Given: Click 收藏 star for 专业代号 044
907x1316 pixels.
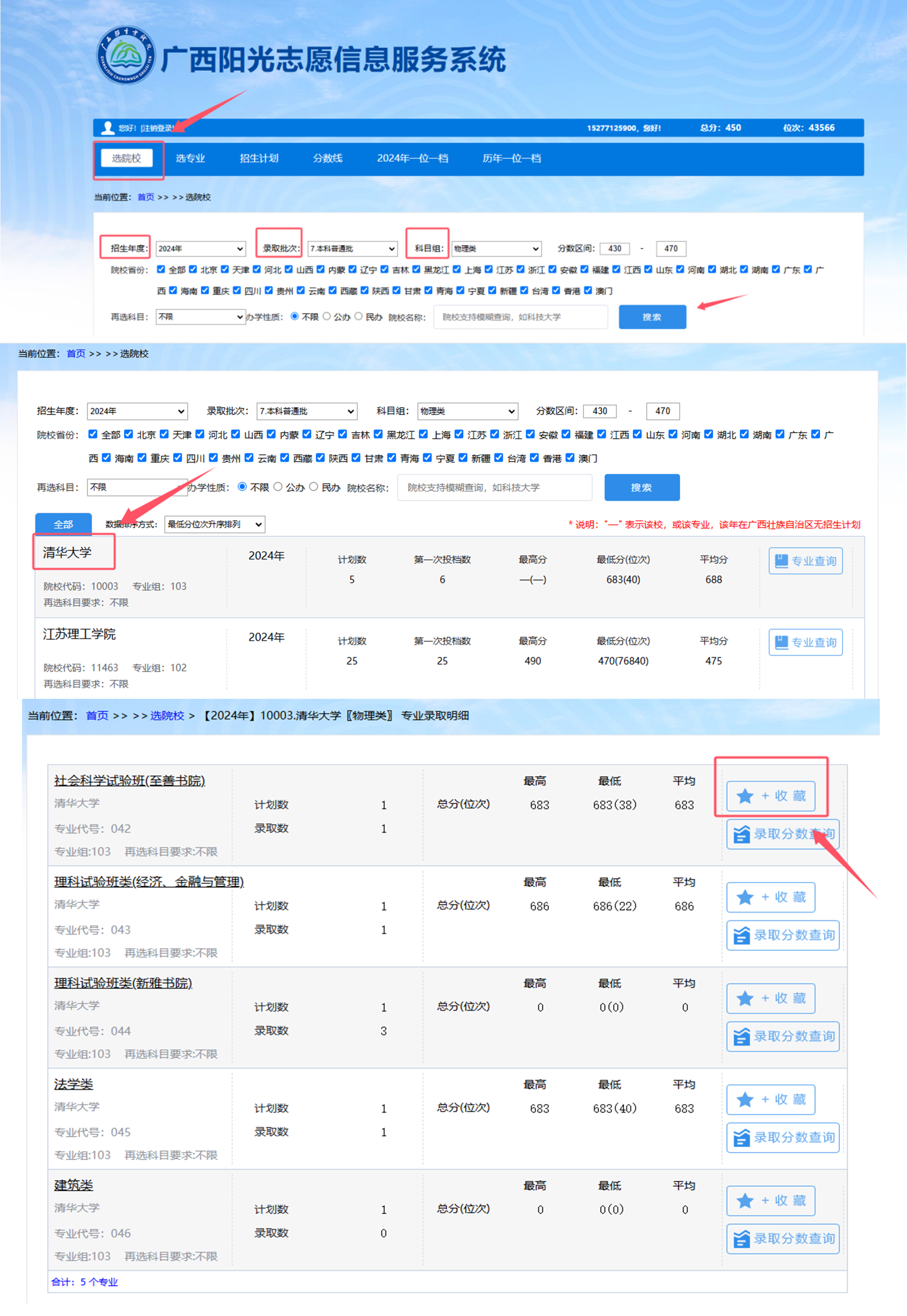Looking at the screenshot, I should (771, 998).
